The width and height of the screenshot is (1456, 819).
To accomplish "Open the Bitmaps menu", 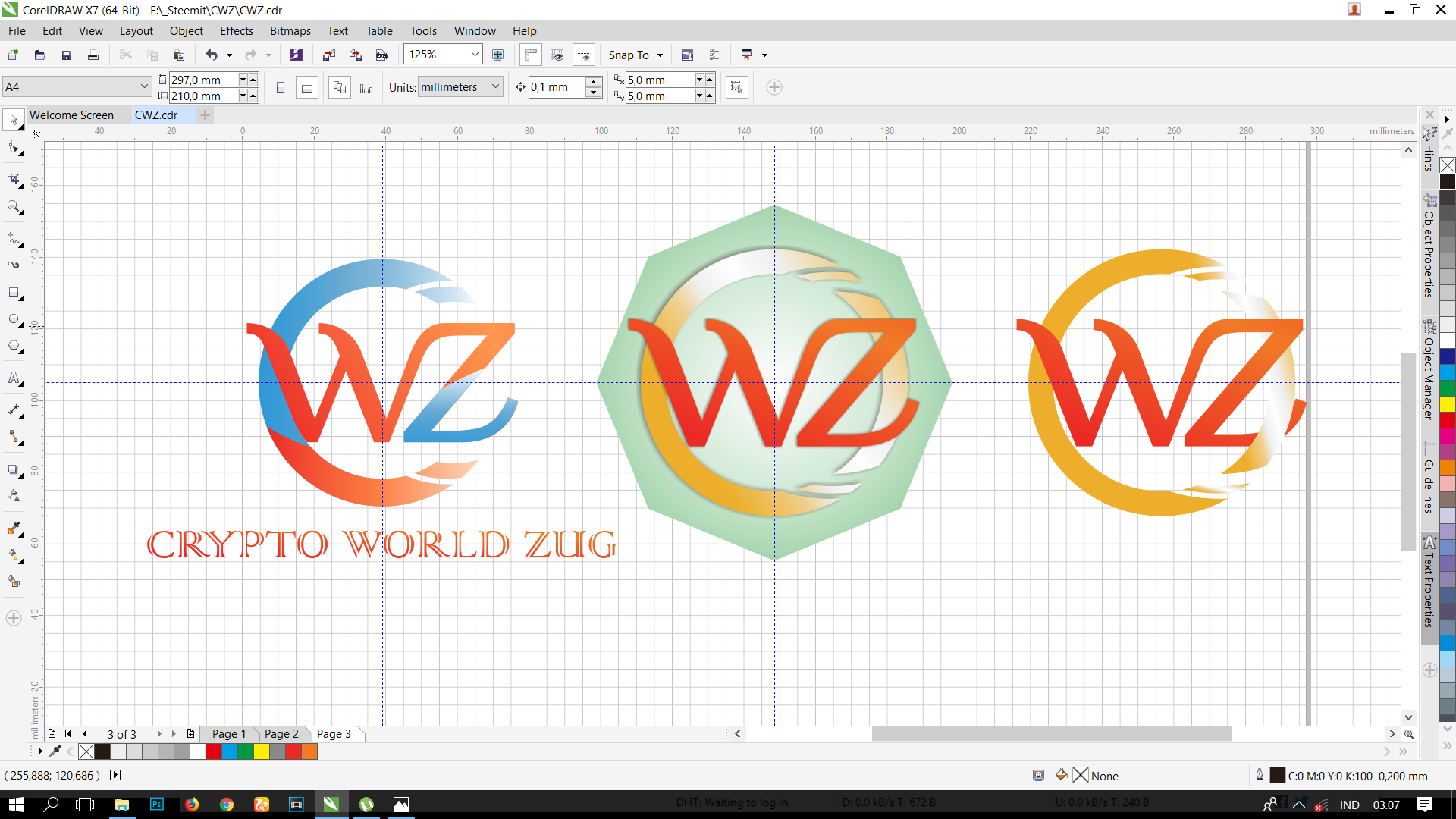I will 290,30.
